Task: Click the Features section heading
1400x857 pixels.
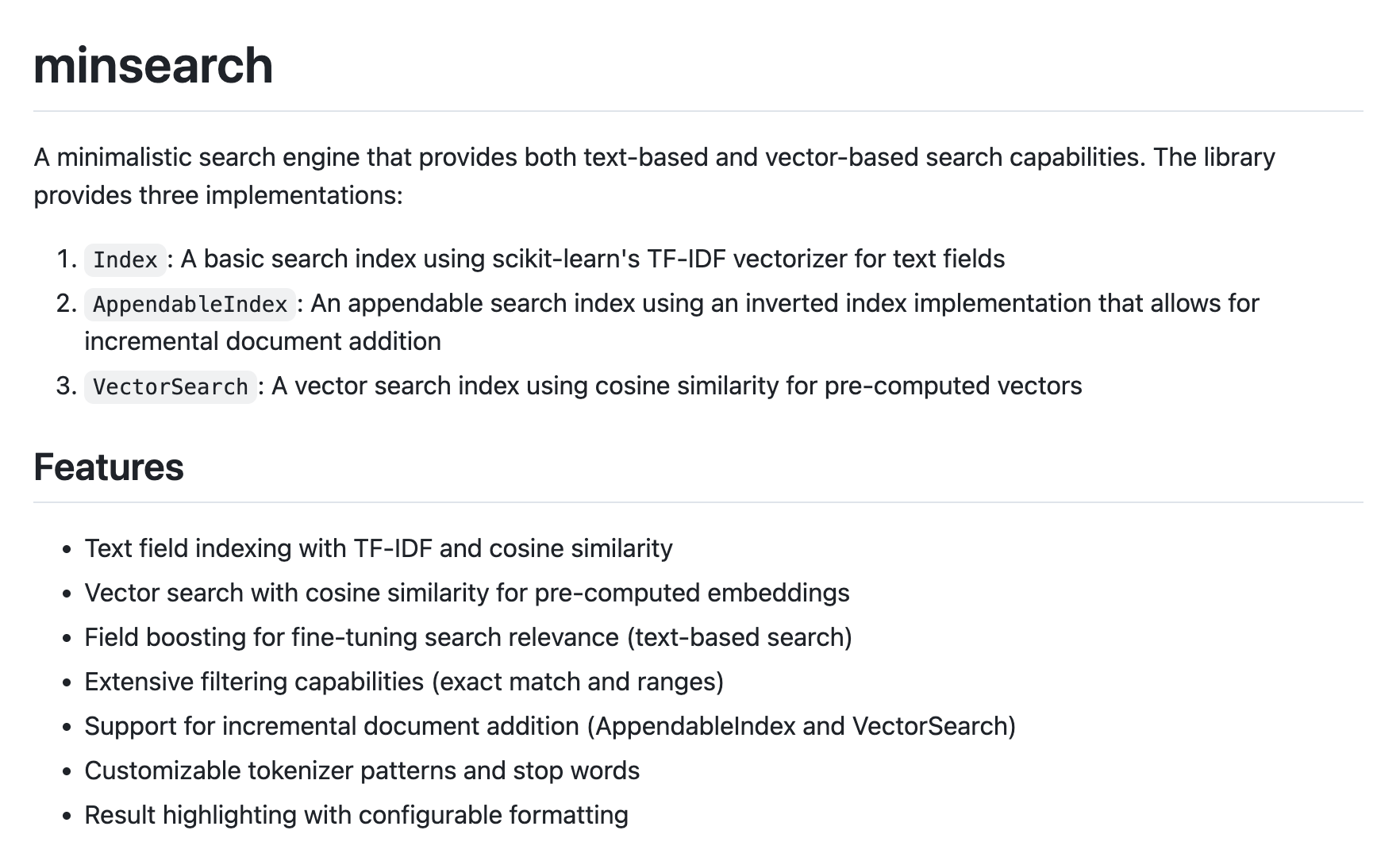Action: pos(109,467)
